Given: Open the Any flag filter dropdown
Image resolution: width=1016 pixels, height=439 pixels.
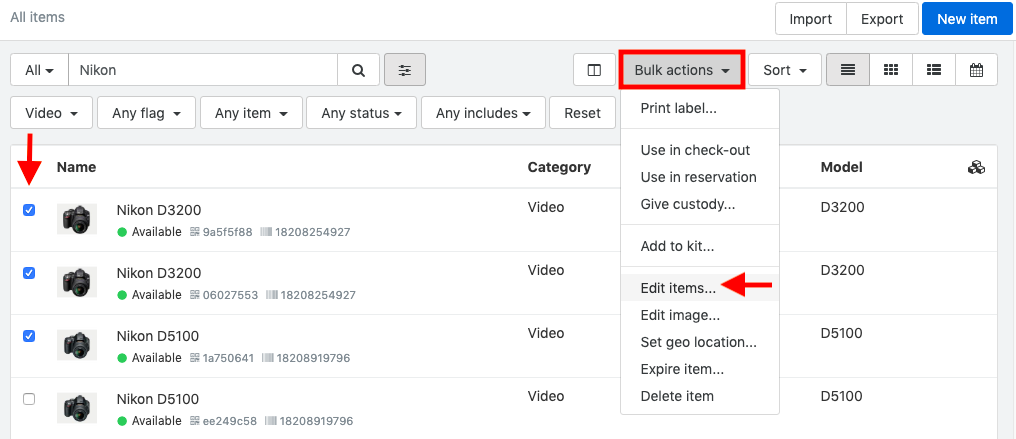Looking at the screenshot, I should (x=146, y=113).
